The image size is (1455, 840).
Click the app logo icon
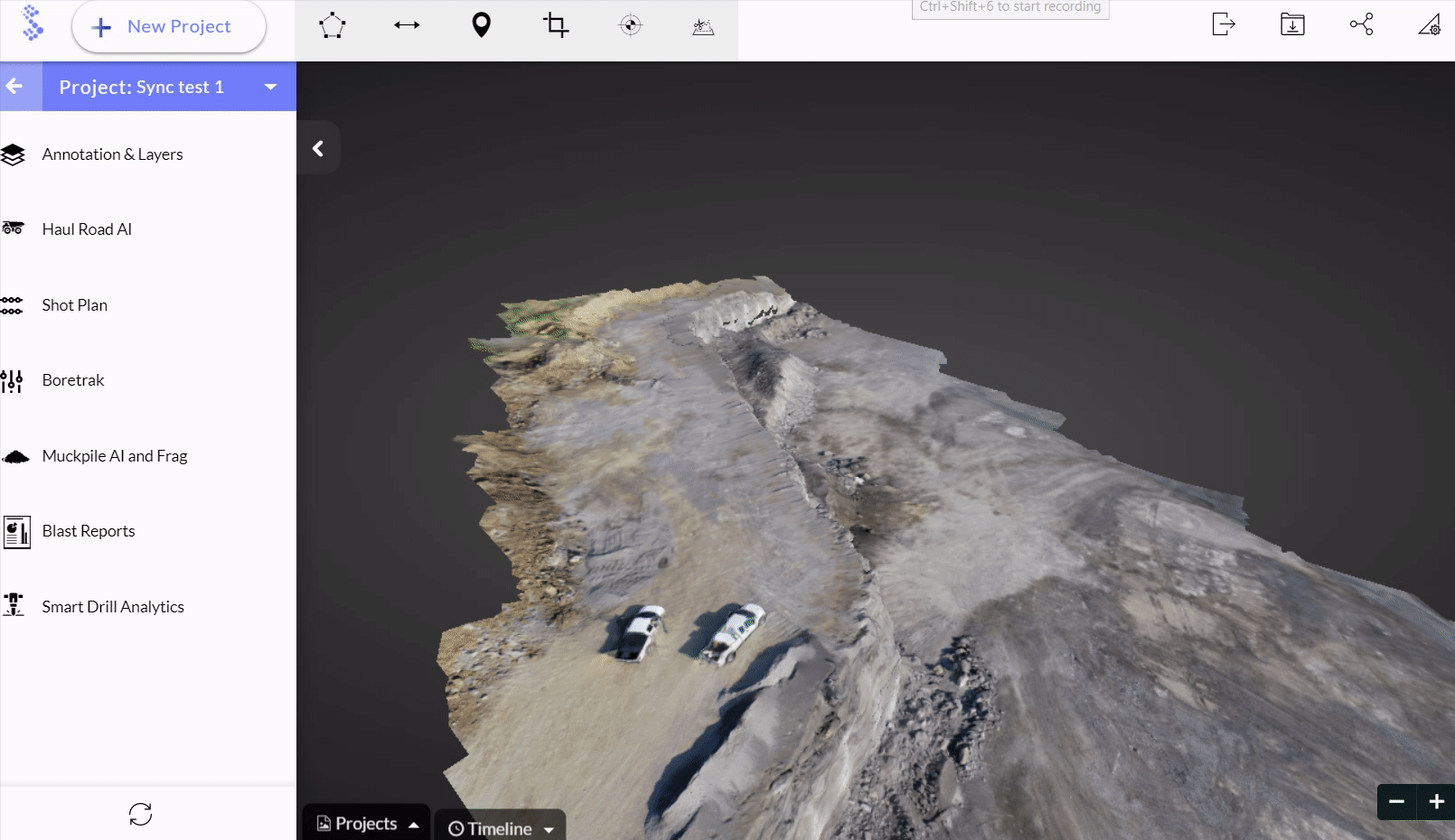tap(33, 23)
